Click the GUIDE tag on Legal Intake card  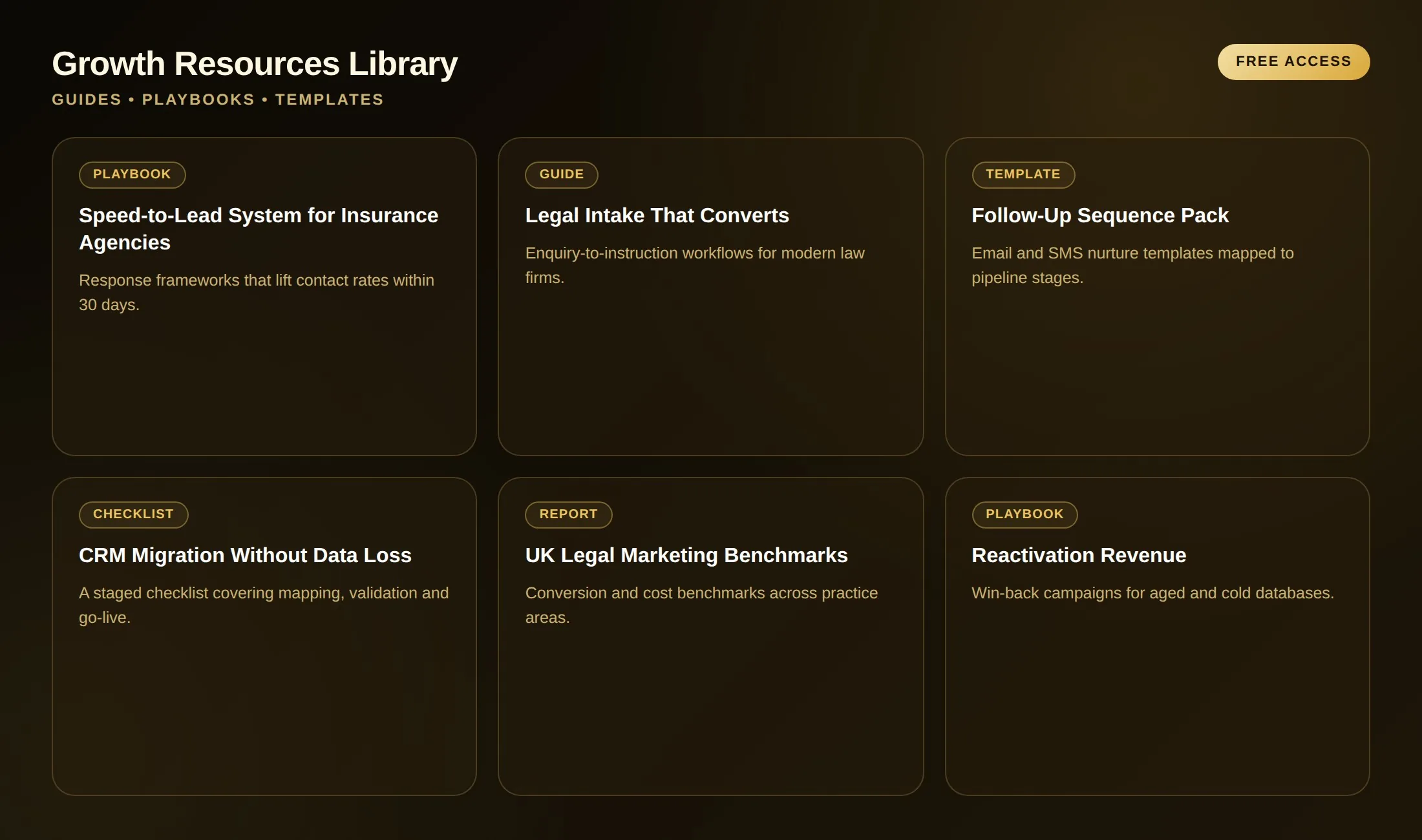pos(561,175)
